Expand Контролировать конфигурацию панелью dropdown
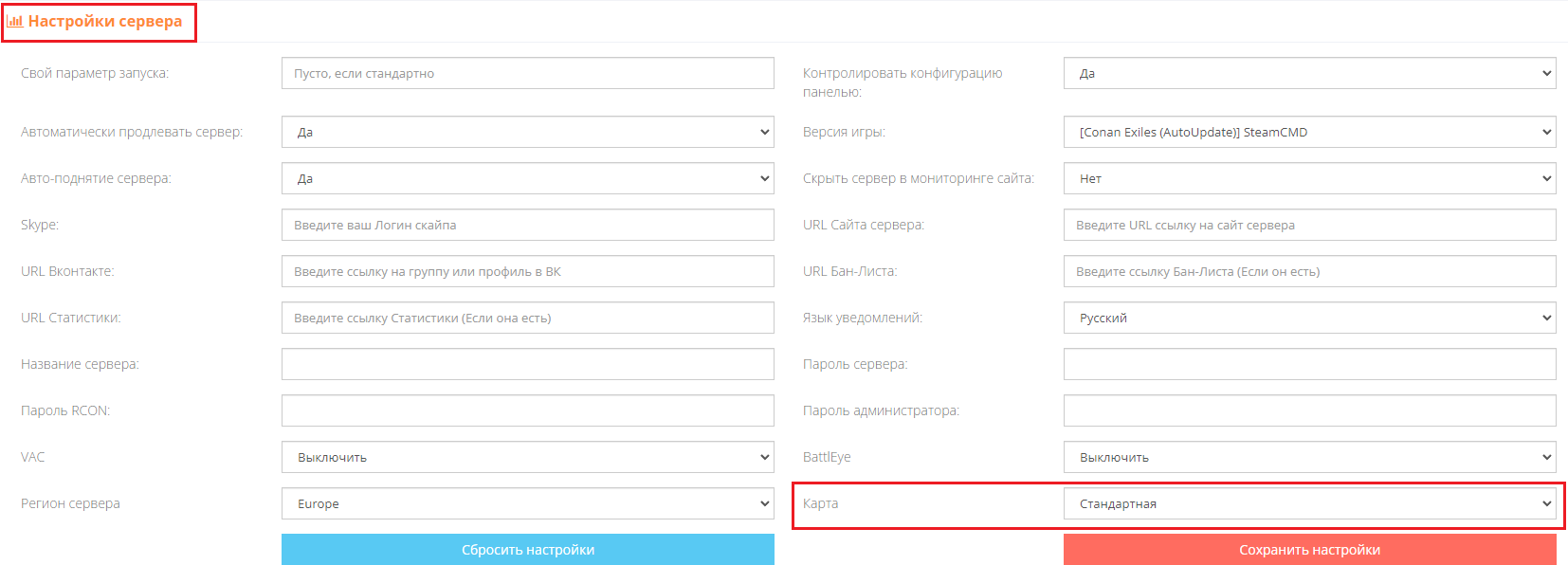The width and height of the screenshot is (1568, 565). [x=1310, y=73]
